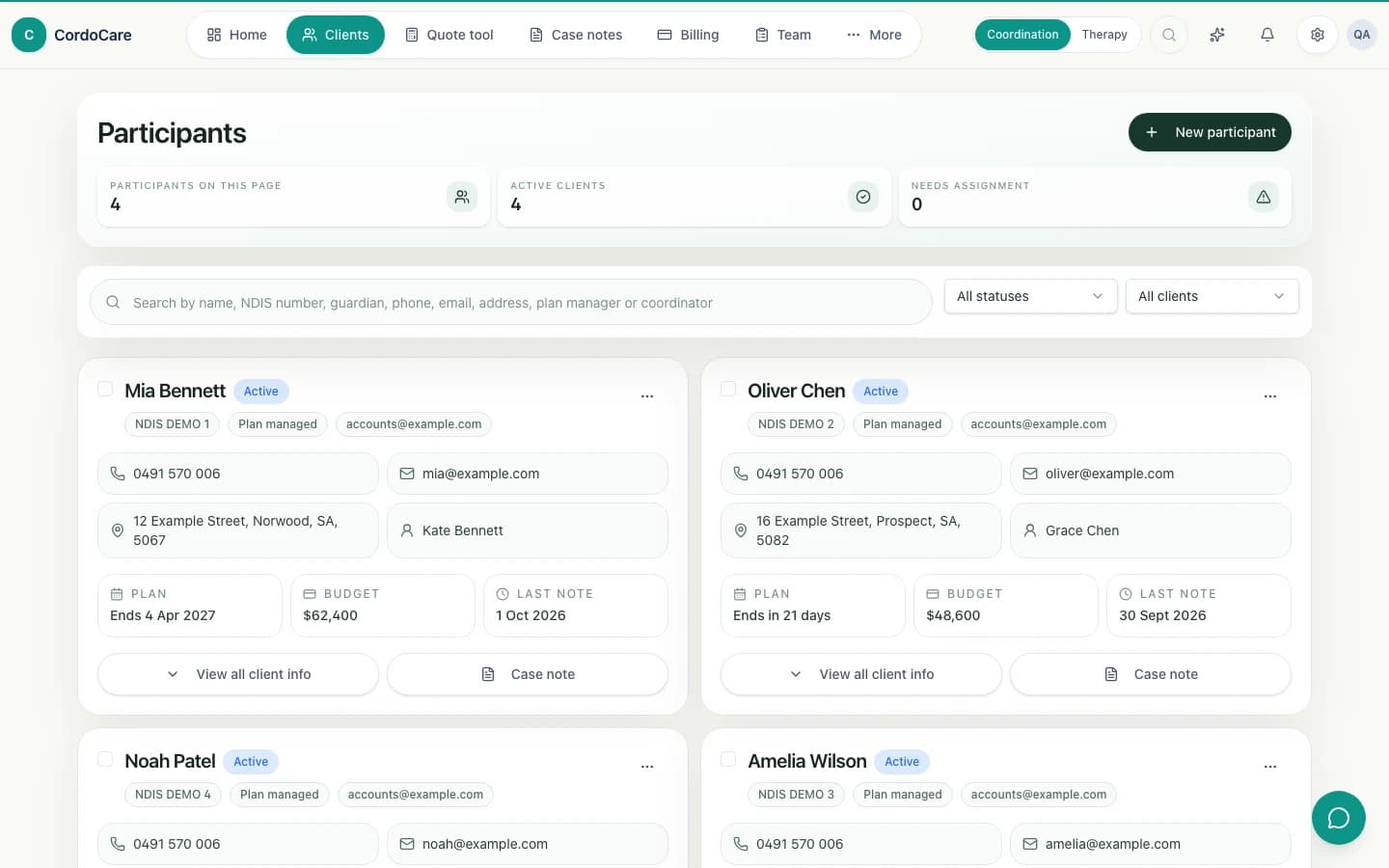Click the phone icon on Mia Bennett's card
Viewport: 1389px width, 868px height.
[x=118, y=474]
